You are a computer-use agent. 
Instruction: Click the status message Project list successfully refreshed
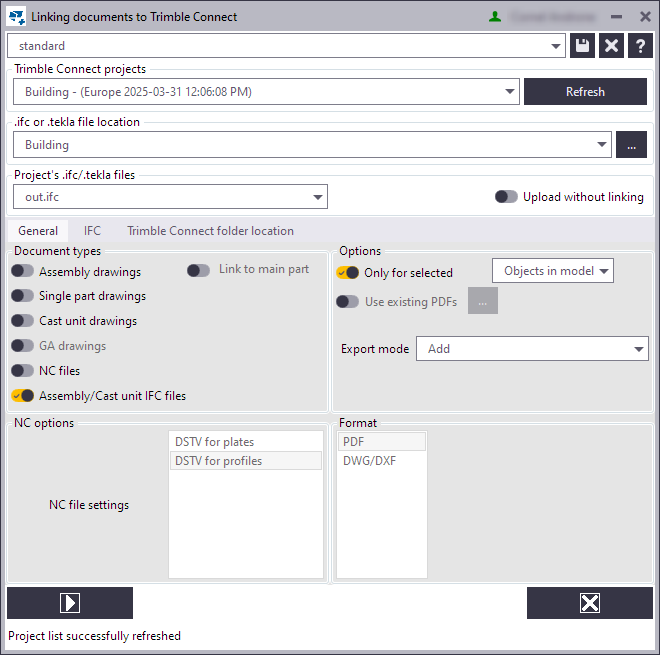point(94,636)
